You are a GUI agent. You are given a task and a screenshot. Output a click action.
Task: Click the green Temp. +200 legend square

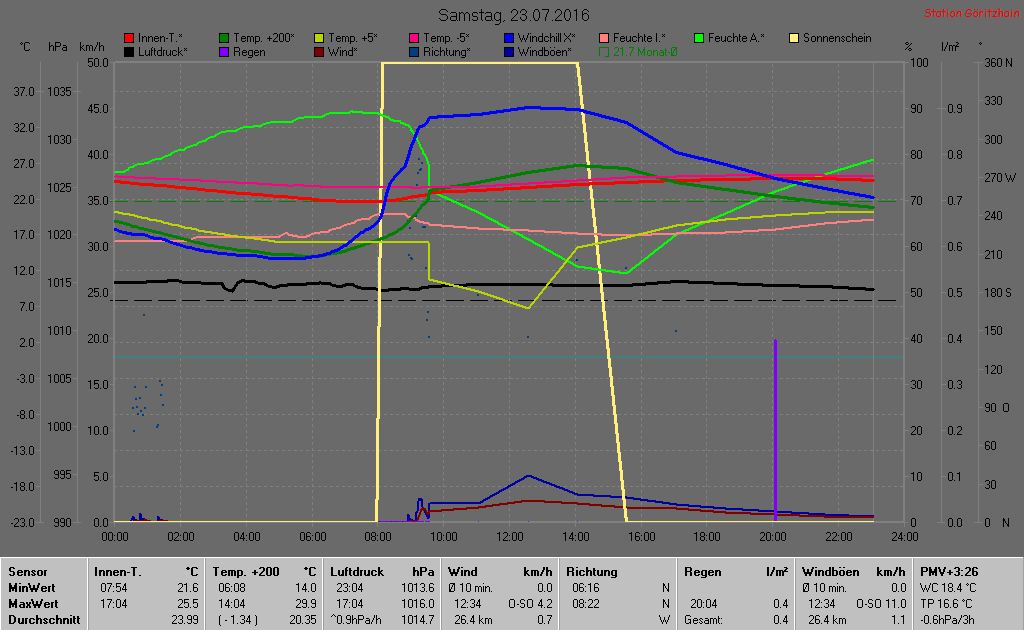(x=224, y=38)
